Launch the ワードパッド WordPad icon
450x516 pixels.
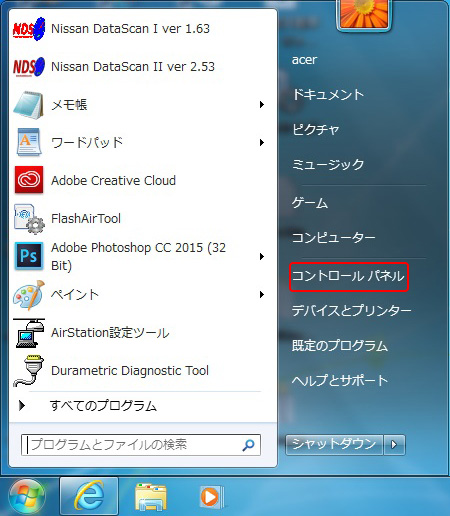click(29, 142)
